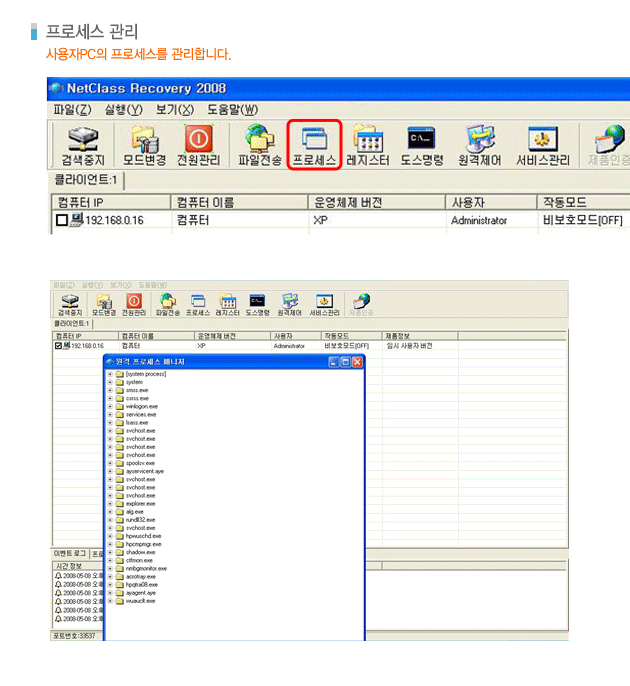
Task: Open 서비스관리 in large upper toolbar
Action: click(543, 146)
